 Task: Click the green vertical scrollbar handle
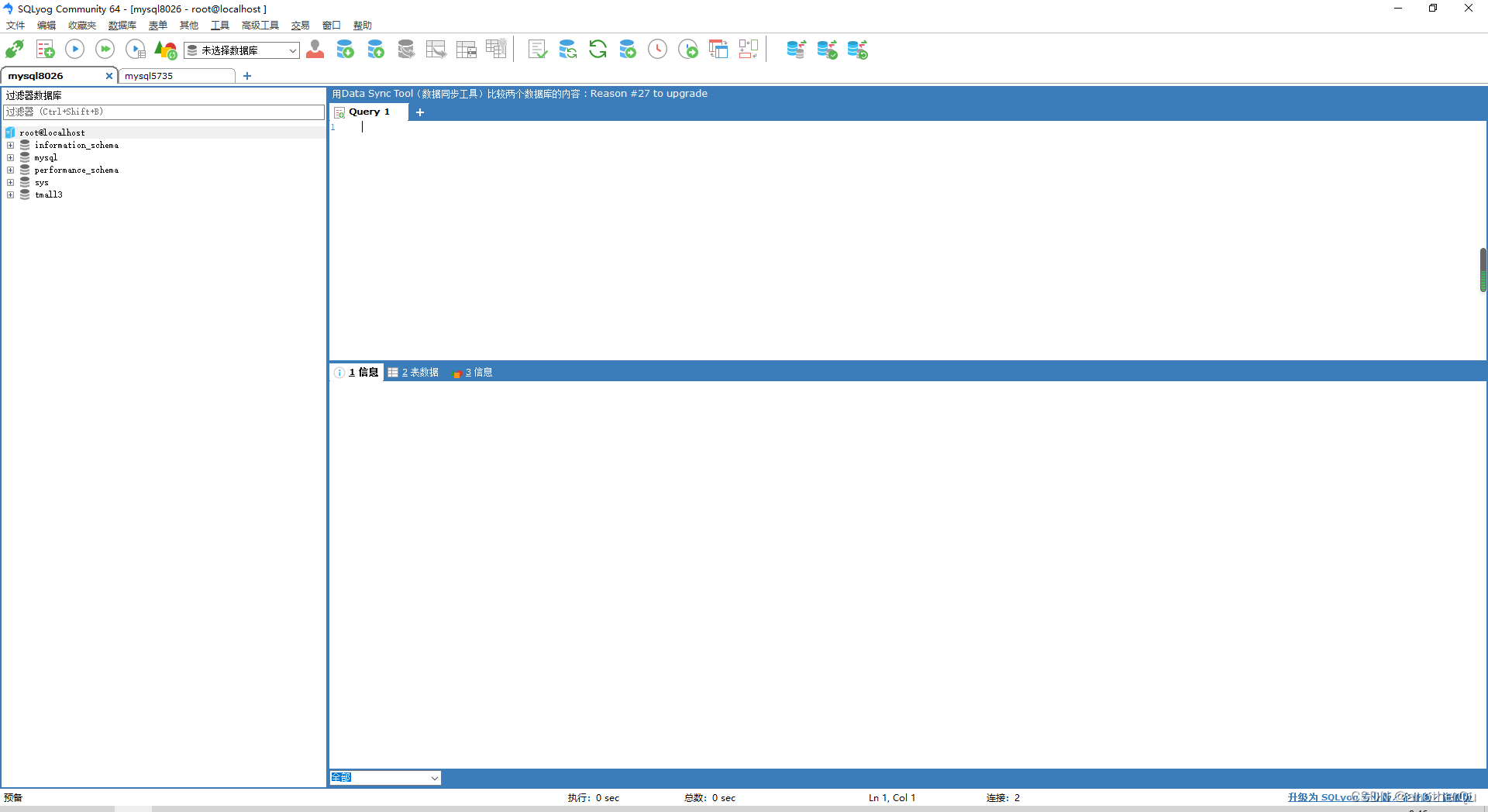point(1483,270)
